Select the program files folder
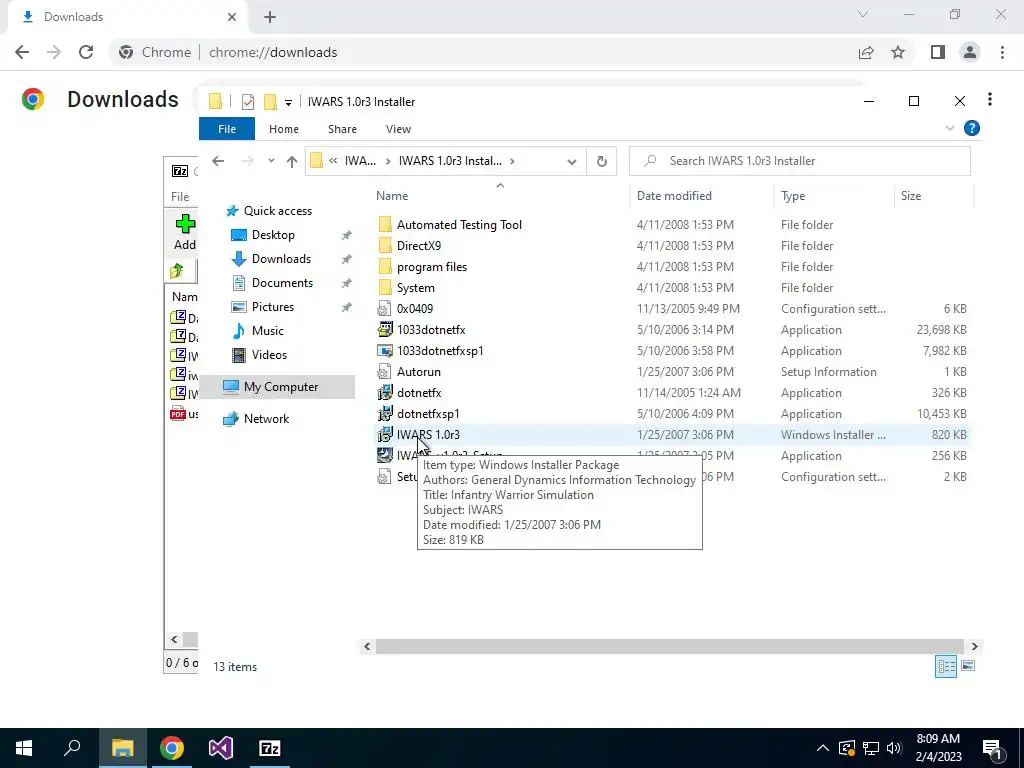 [x=432, y=266]
